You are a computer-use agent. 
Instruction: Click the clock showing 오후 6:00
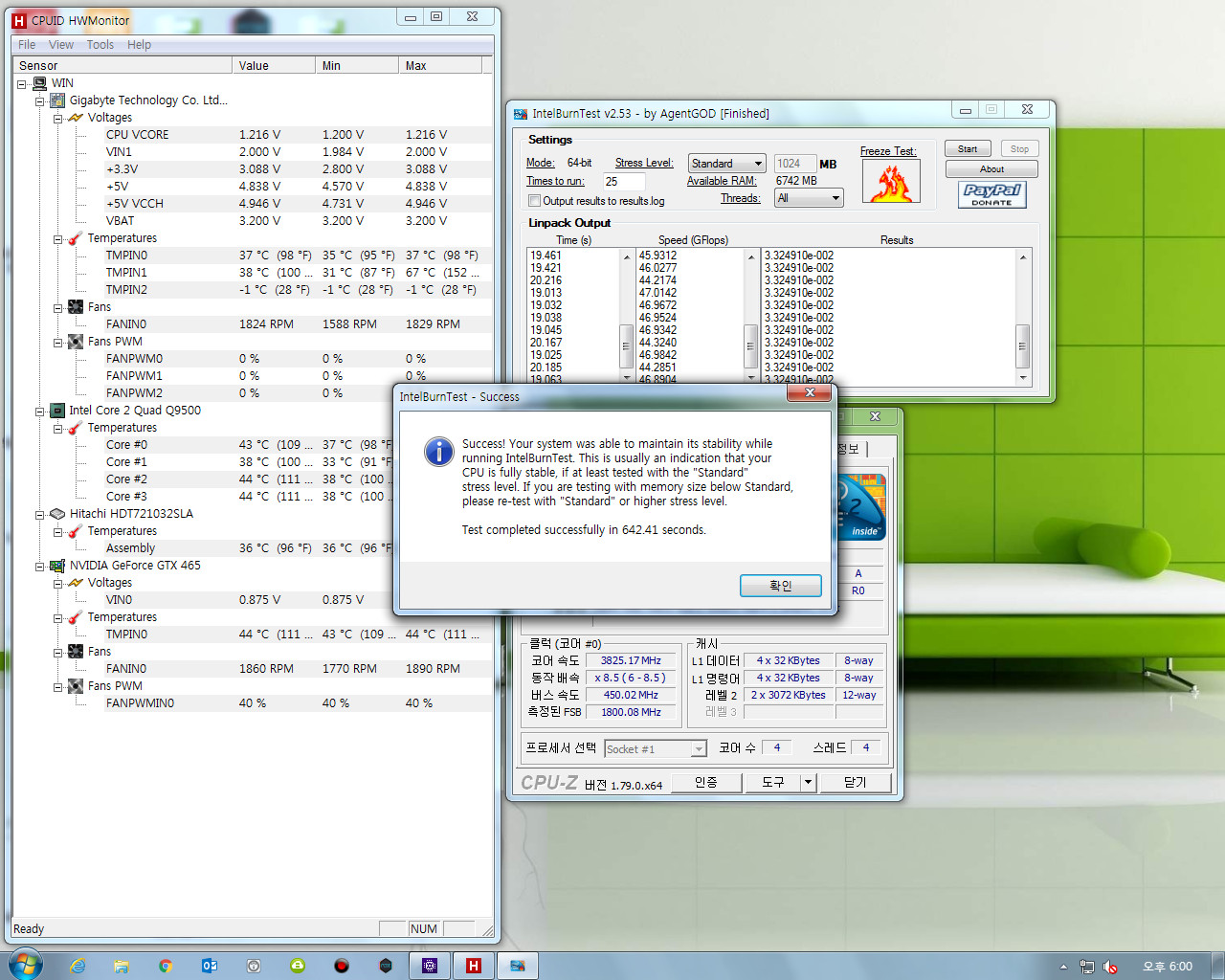pos(1168,967)
